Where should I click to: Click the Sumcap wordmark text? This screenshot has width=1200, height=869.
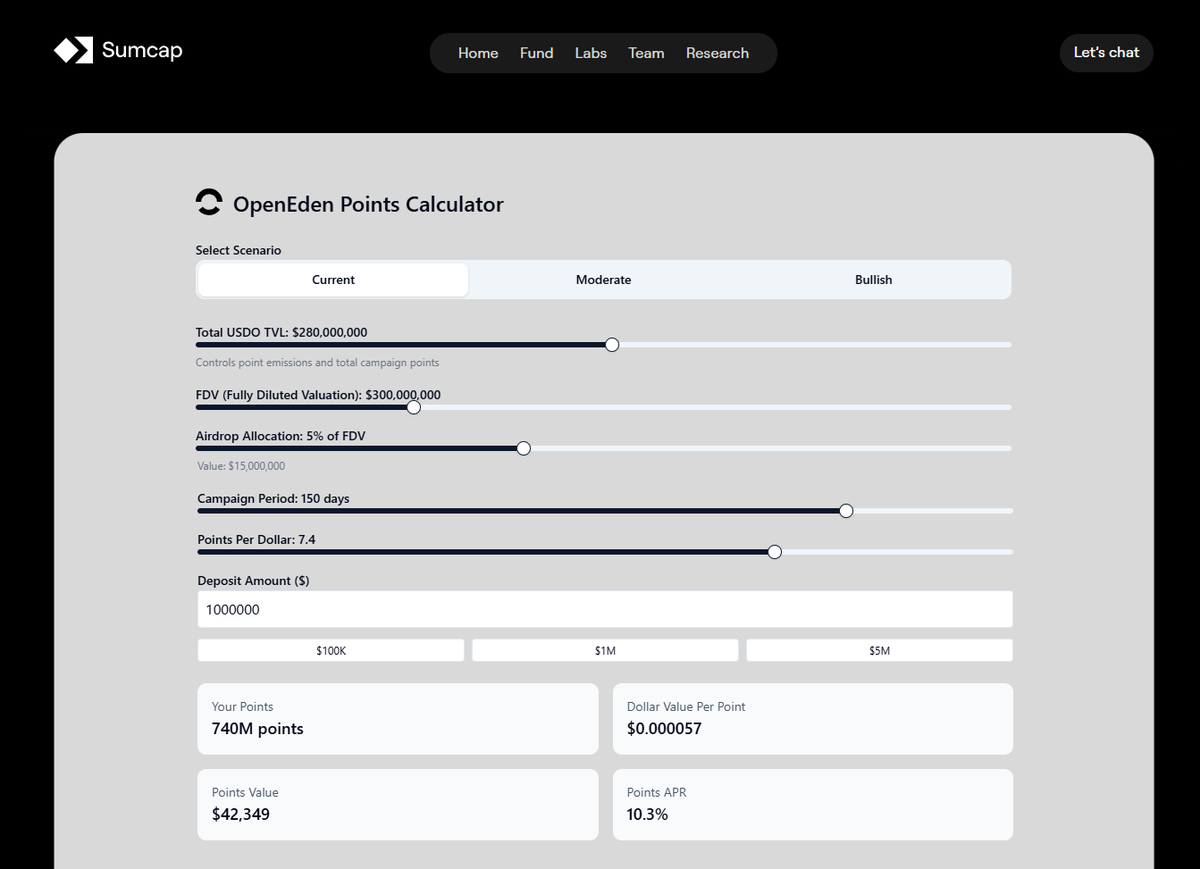pos(142,50)
